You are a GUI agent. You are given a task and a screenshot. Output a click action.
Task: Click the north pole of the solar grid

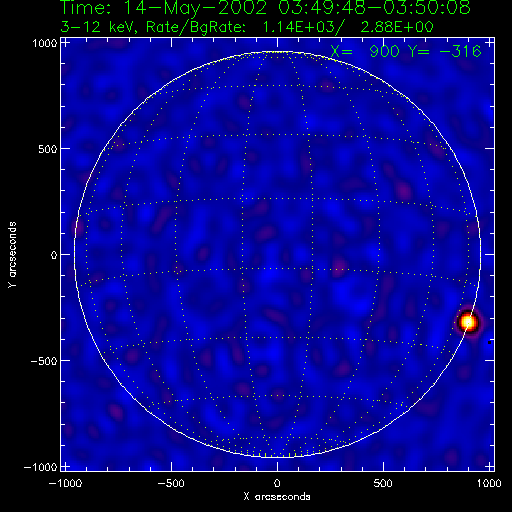tap(277, 52)
